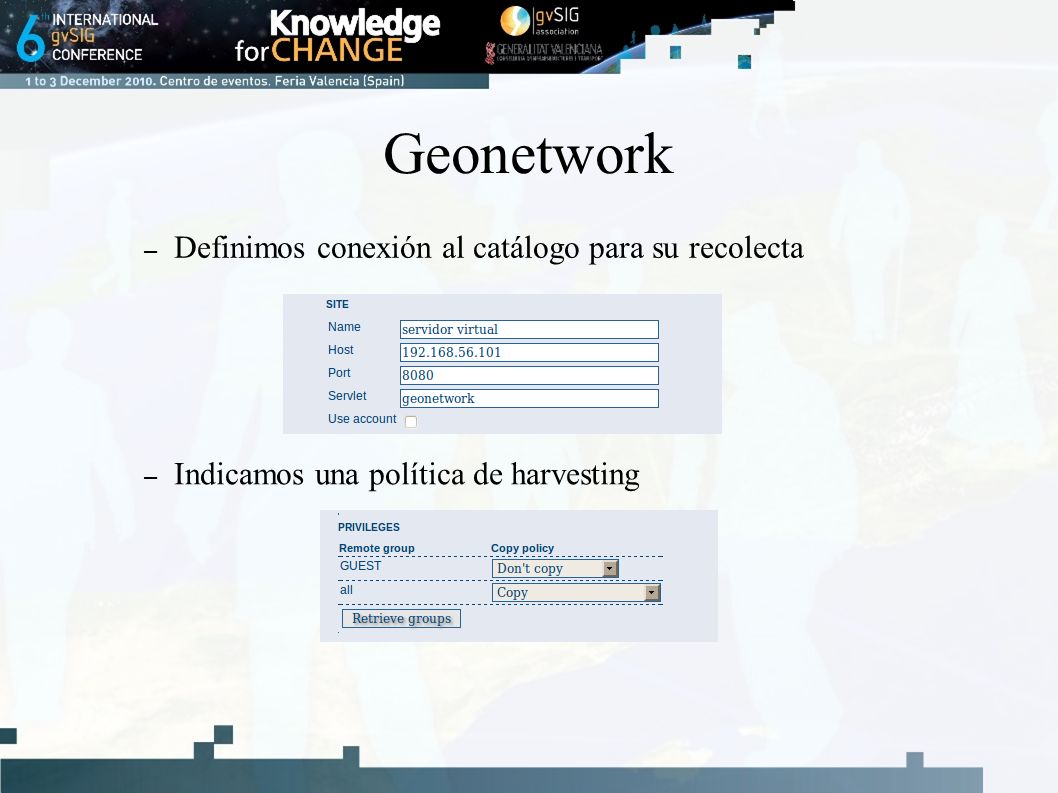Click the gvSIG association logo
The width and height of the screenshot is (1058, 793).
point(540,21)
